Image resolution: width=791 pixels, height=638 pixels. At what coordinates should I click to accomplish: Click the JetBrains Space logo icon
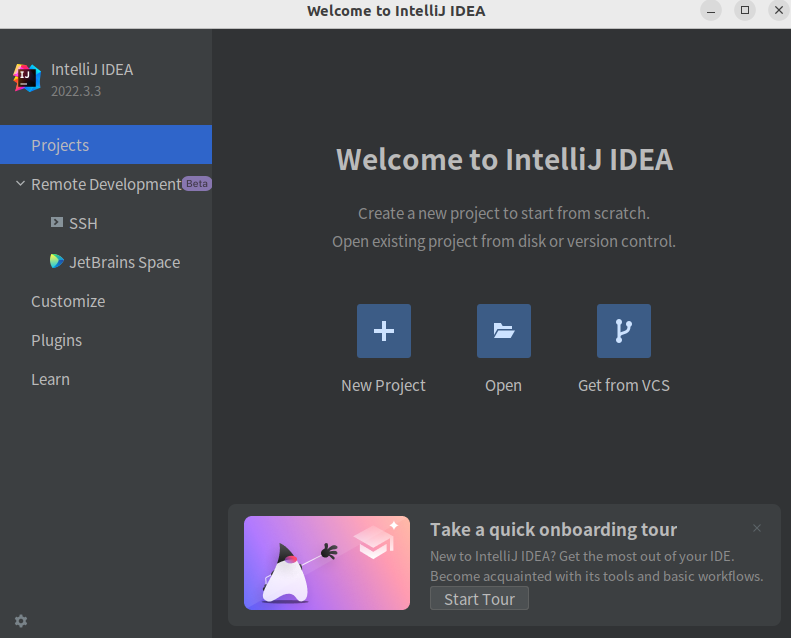pyautogui.click(x=56, y=261)
